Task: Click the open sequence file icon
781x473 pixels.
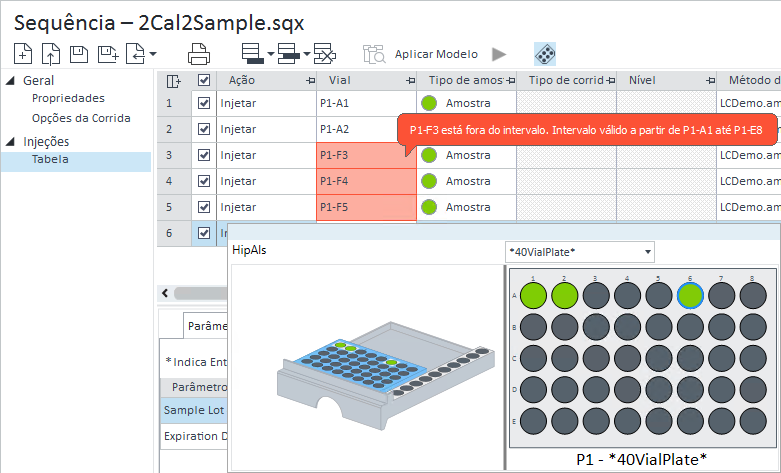Action: pyautogui.click(x=51, y=54)
